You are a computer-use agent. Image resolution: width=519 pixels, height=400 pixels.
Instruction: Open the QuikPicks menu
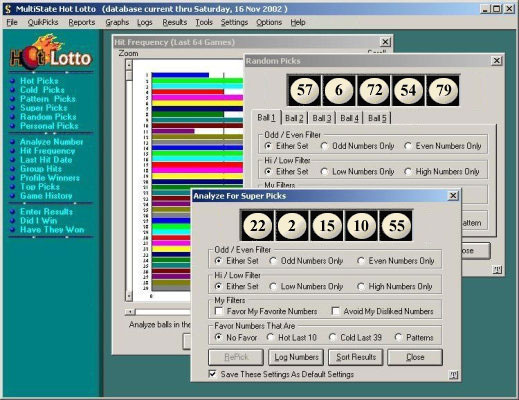point(43,22)
